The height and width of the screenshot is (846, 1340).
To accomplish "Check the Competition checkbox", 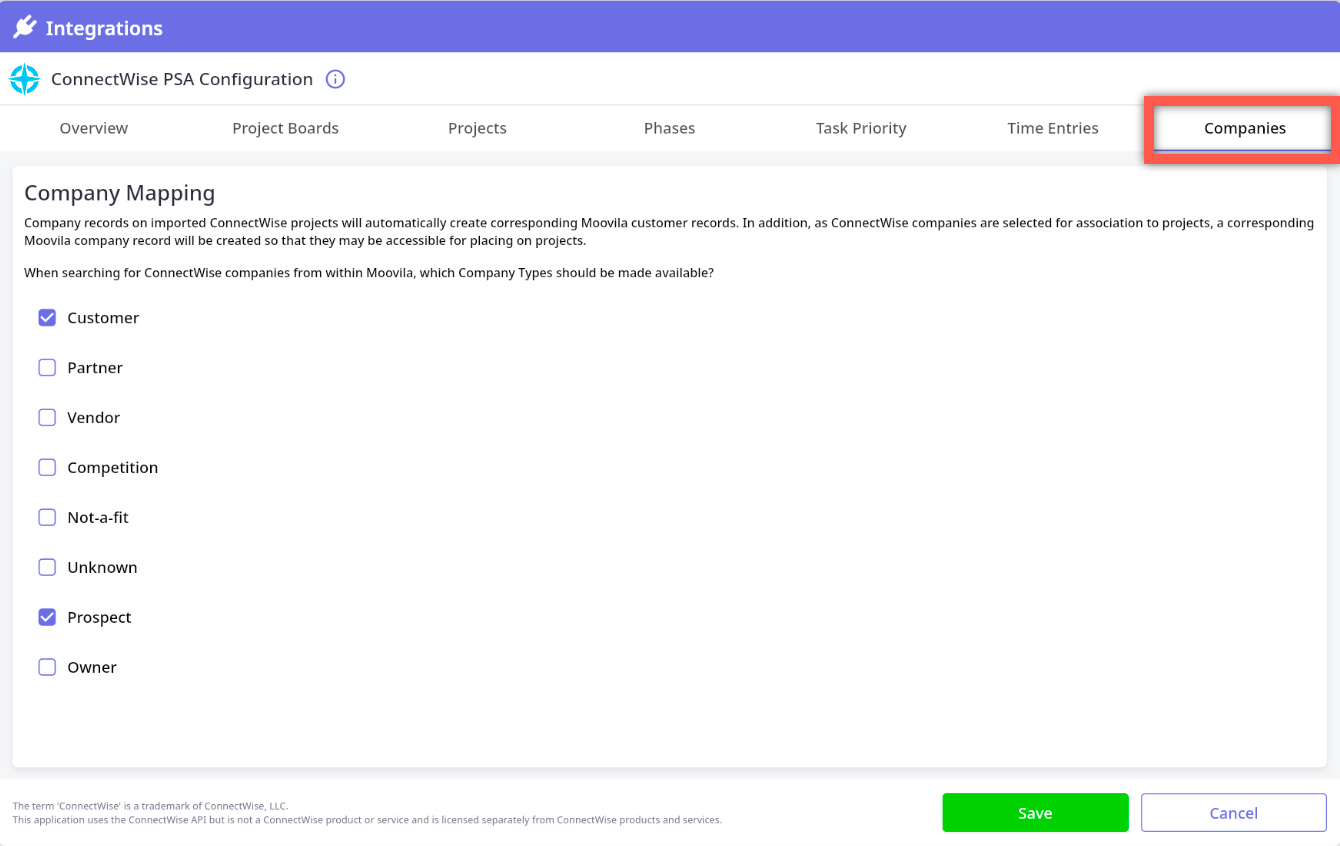I will click(x=47, y=467).
